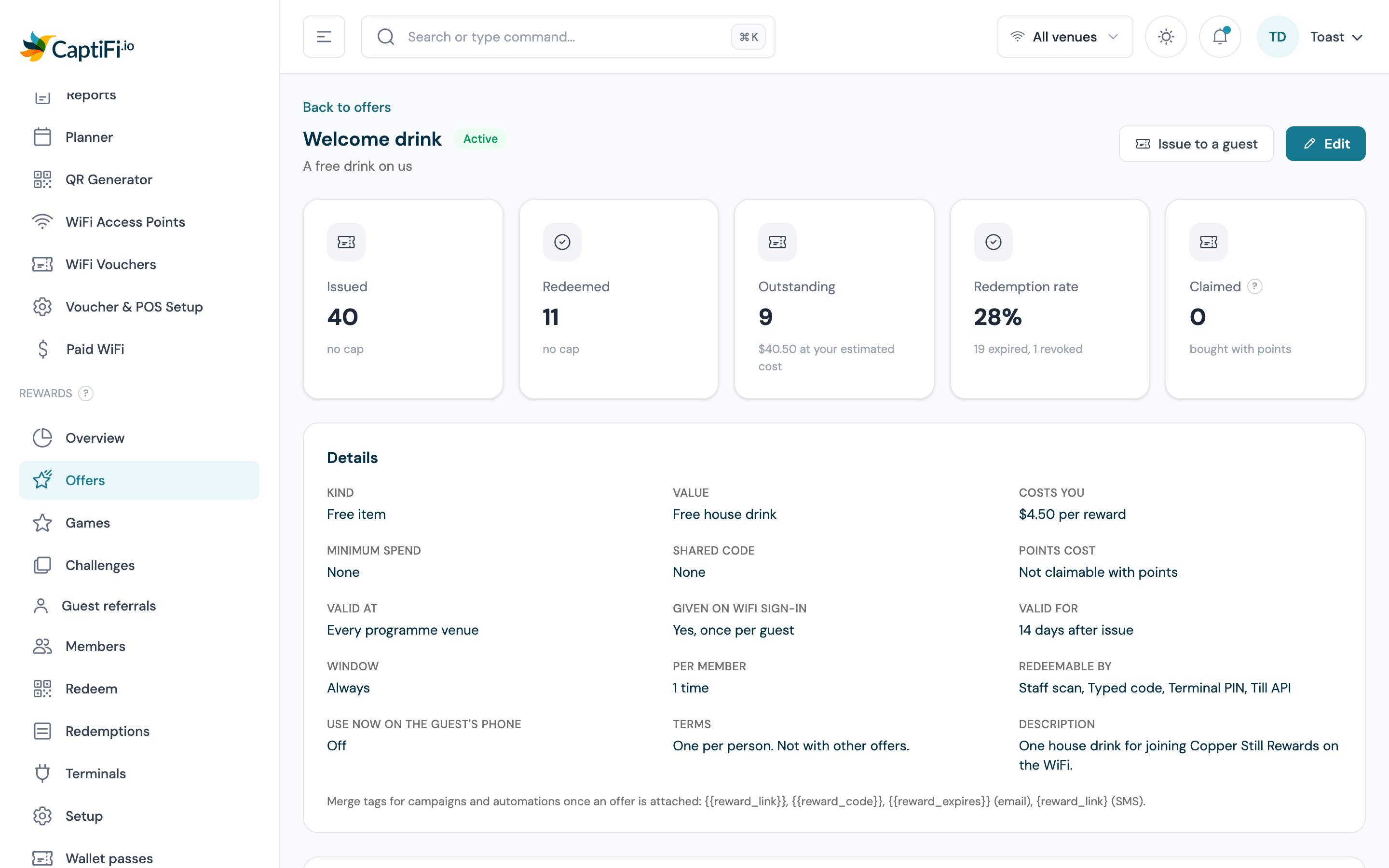Toggle light/dark theme sun icon
Screen dimensions: 1389x868
coord(1166,37)
